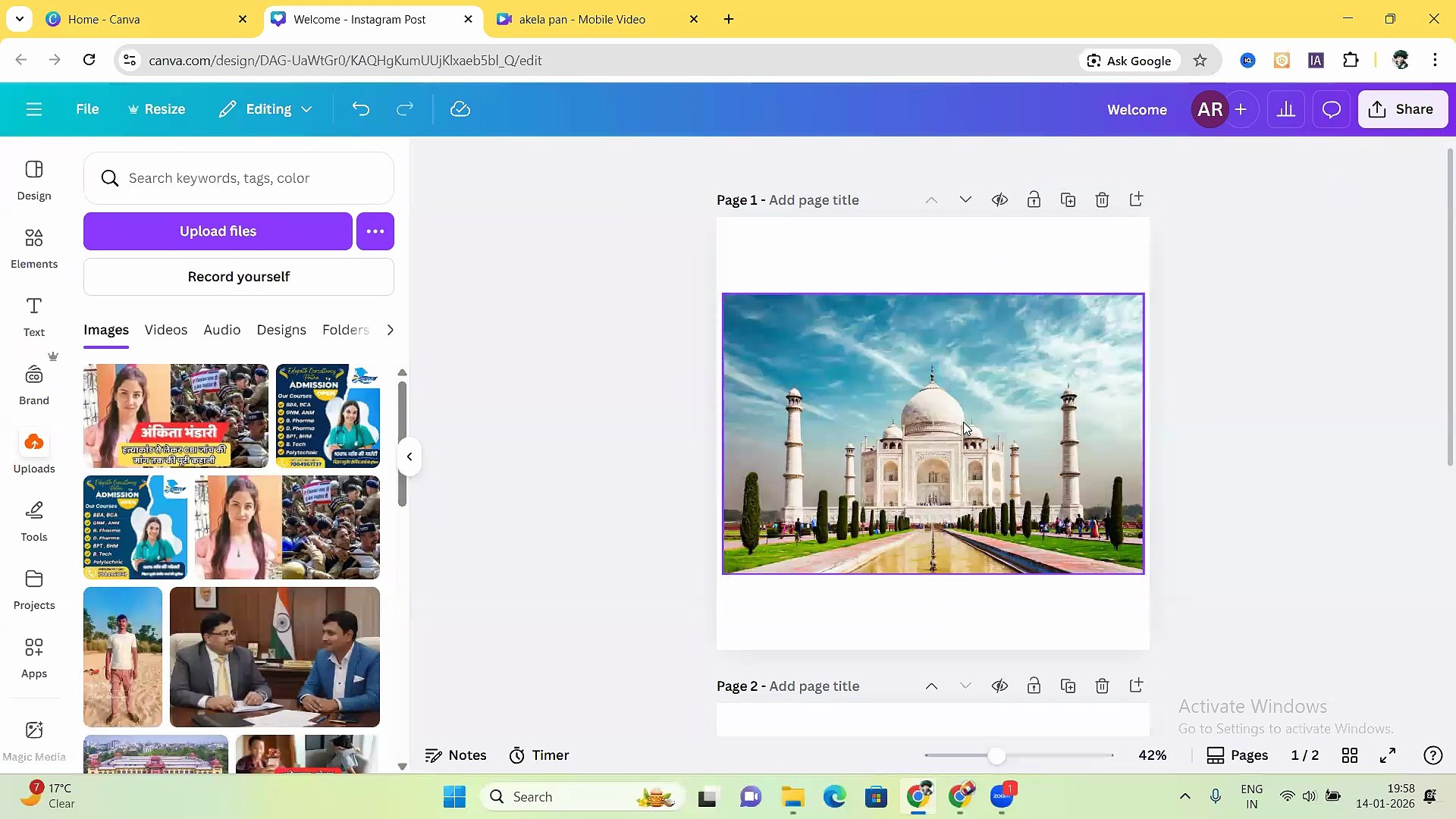
Task: Select the Taj Mahal image on canvas
Action: pos(933,433)
